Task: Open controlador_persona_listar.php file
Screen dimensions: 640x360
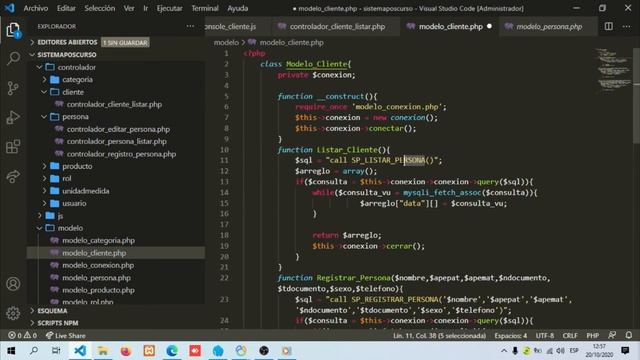Action: pos(116,142)
